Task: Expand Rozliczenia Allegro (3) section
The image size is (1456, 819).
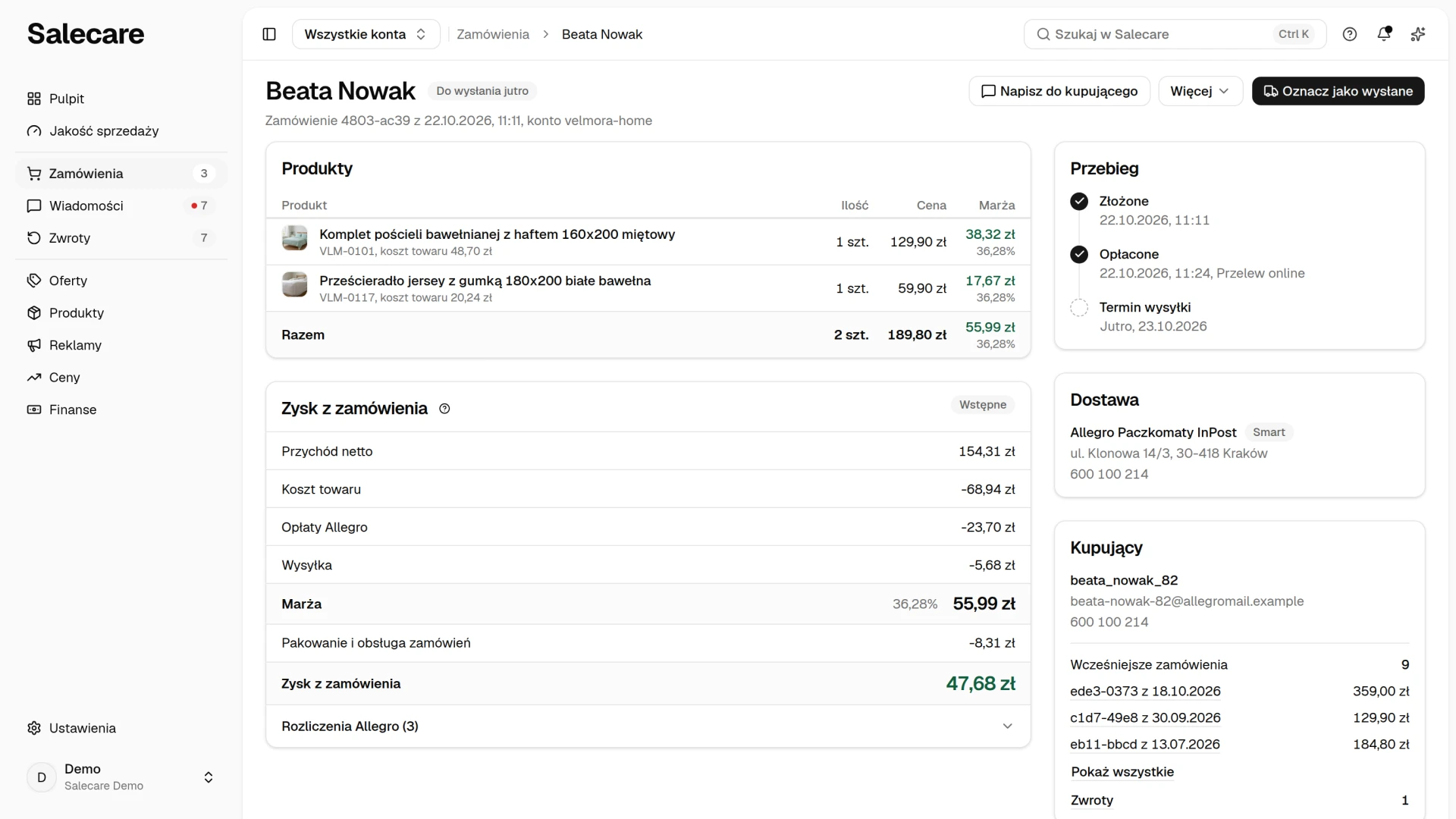Action: pos(648,726)
